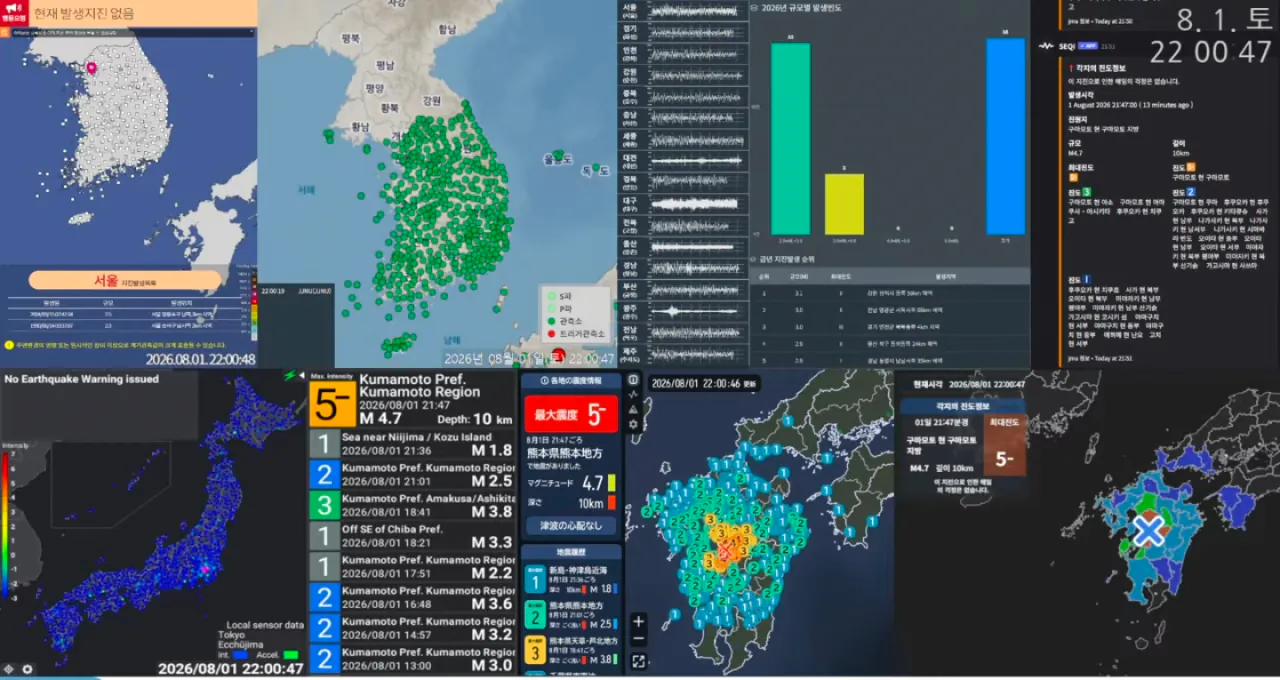Image resolution: width=1280 pixels, height=680 pixels.
Task: Select the 新島・神津島近海 history card
Action: pos(572,581)
